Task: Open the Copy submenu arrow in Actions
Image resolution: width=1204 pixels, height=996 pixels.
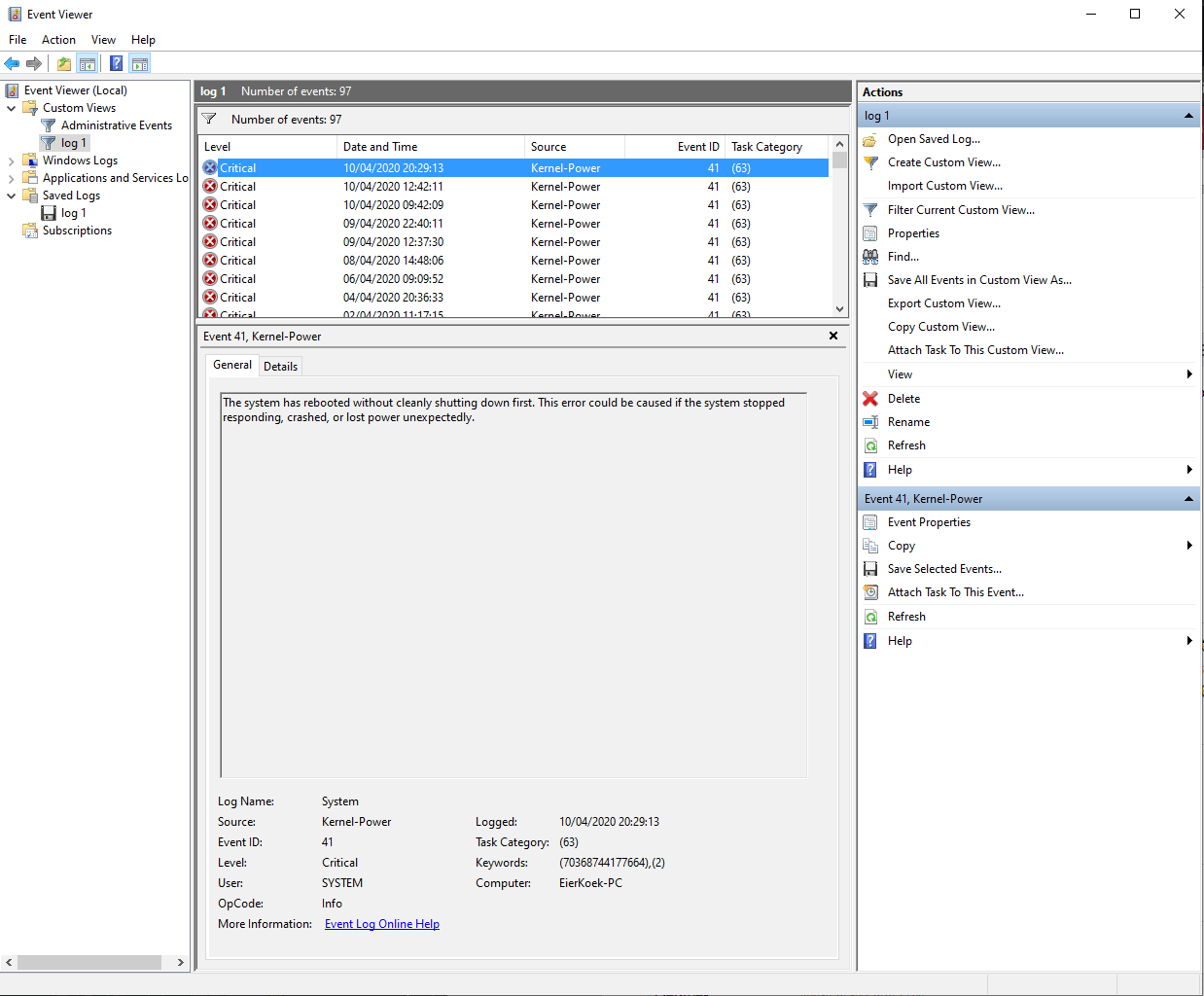Action: tap(1189, 546)
